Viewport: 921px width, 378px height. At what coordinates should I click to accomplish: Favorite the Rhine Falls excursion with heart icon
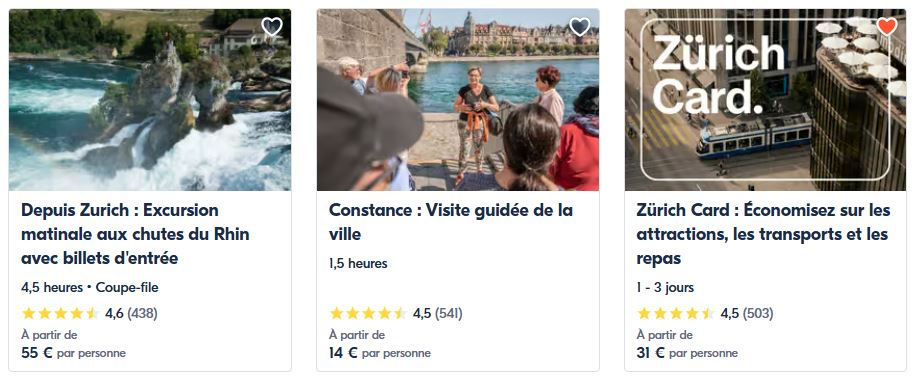(x=271, y=26)
